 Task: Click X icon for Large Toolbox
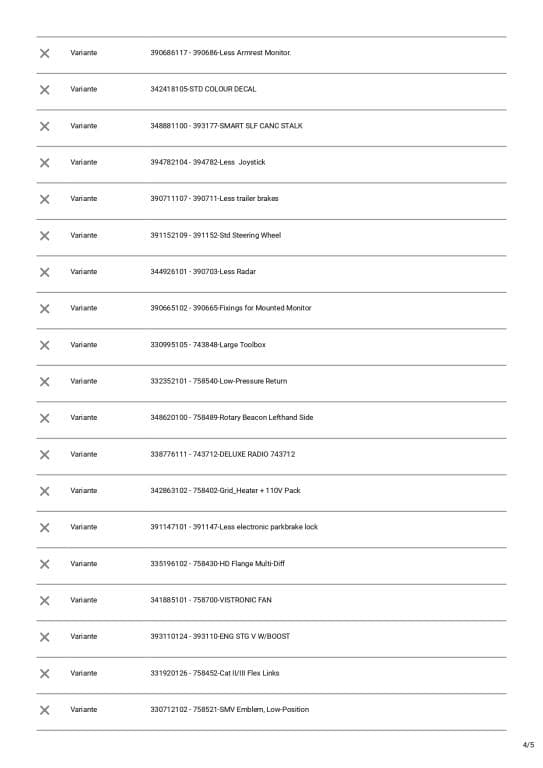45,345
